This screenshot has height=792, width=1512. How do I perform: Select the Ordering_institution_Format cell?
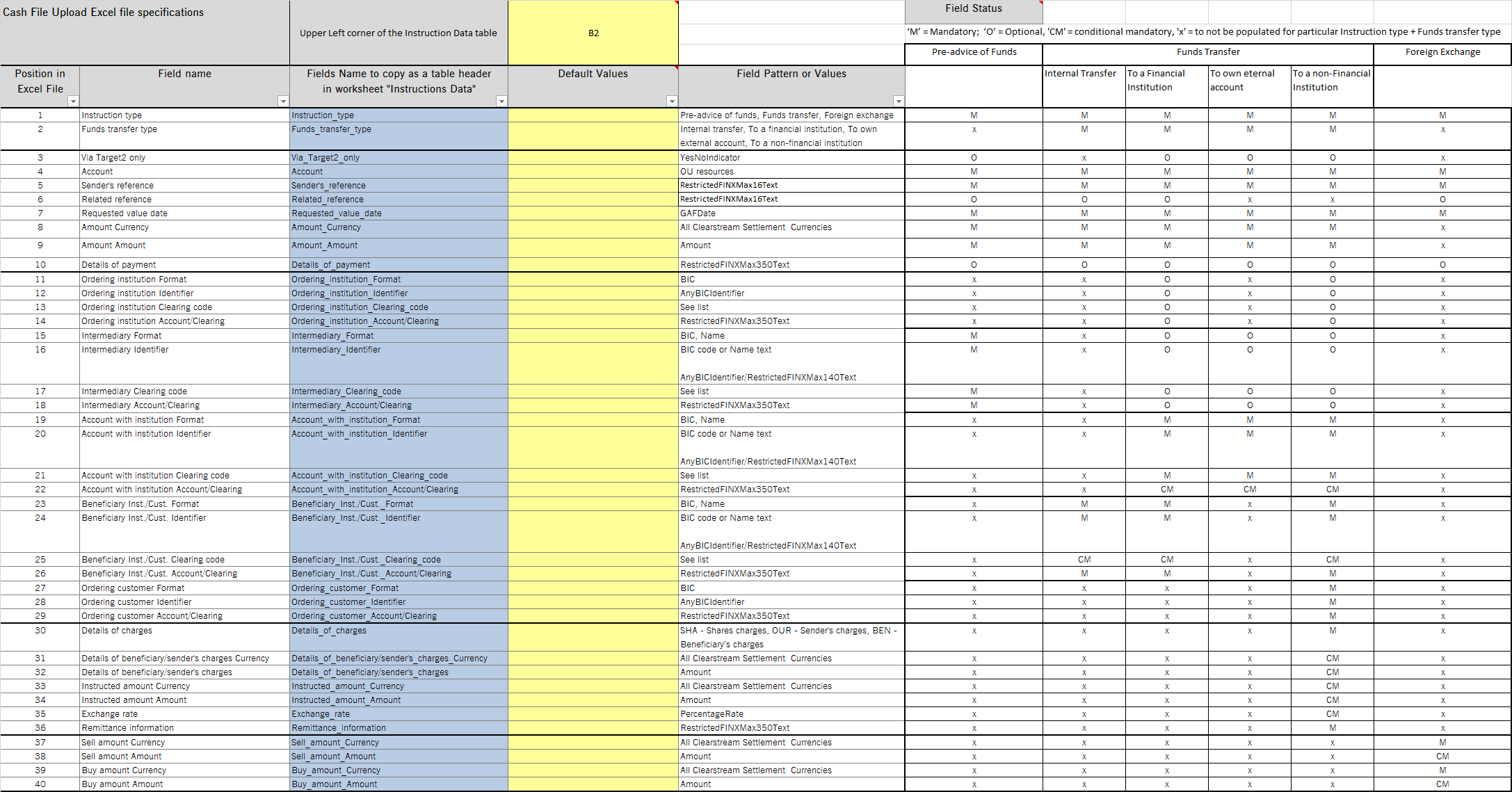tap(399, 280)
